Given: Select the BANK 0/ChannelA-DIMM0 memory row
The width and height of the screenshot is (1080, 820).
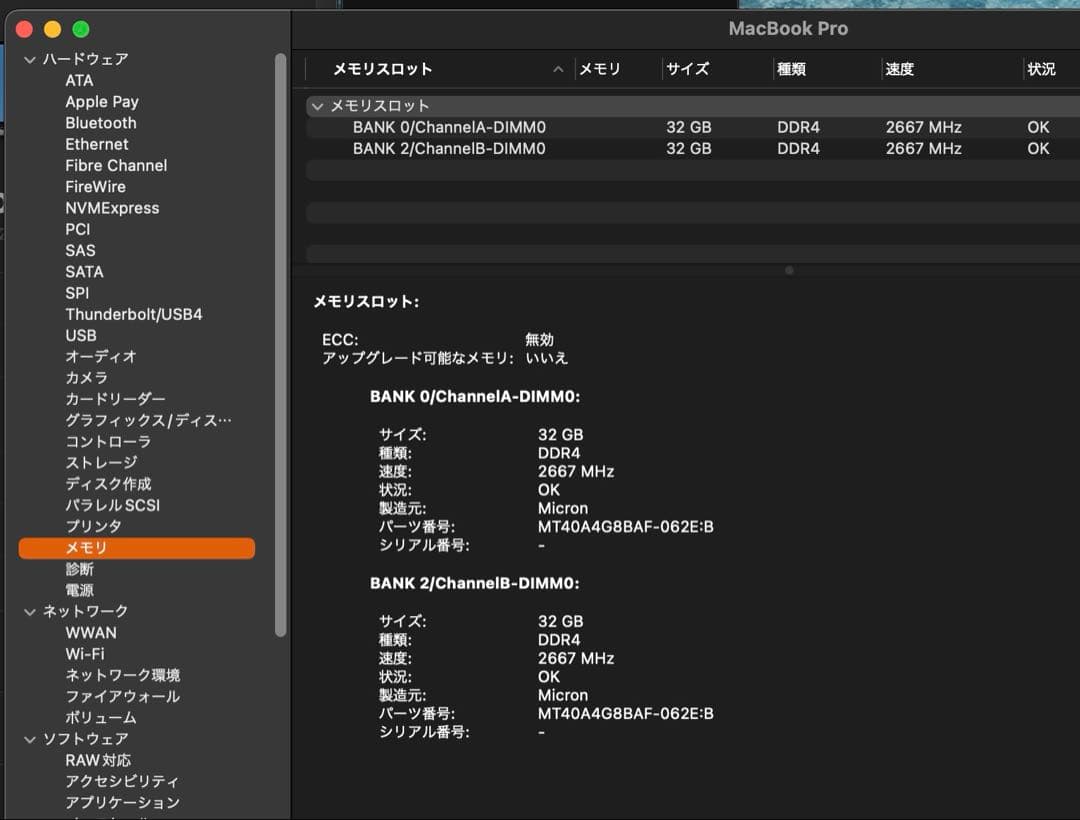Looking at the screenshot, I should click(450, 126).
